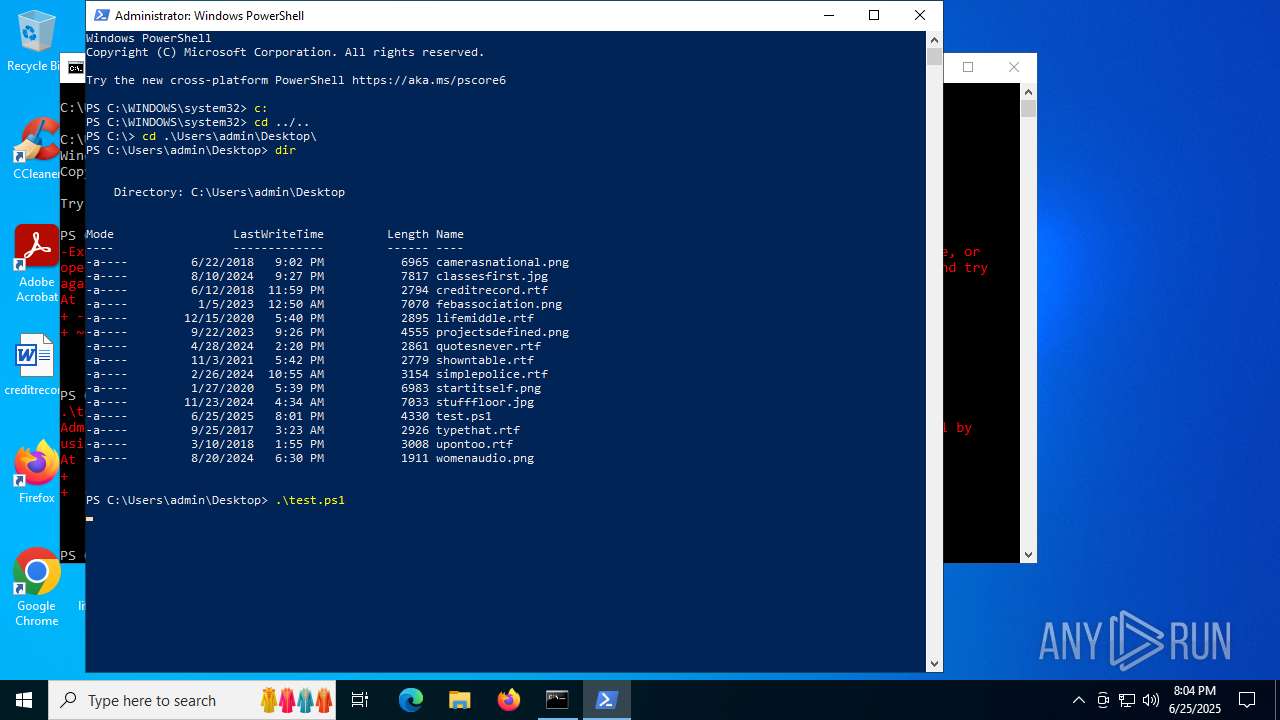Image resolution: width=1280 pixels, height=720 pixels.
Task: Click the taskbar search highlight clothing icon
Action: click(296, 700)
